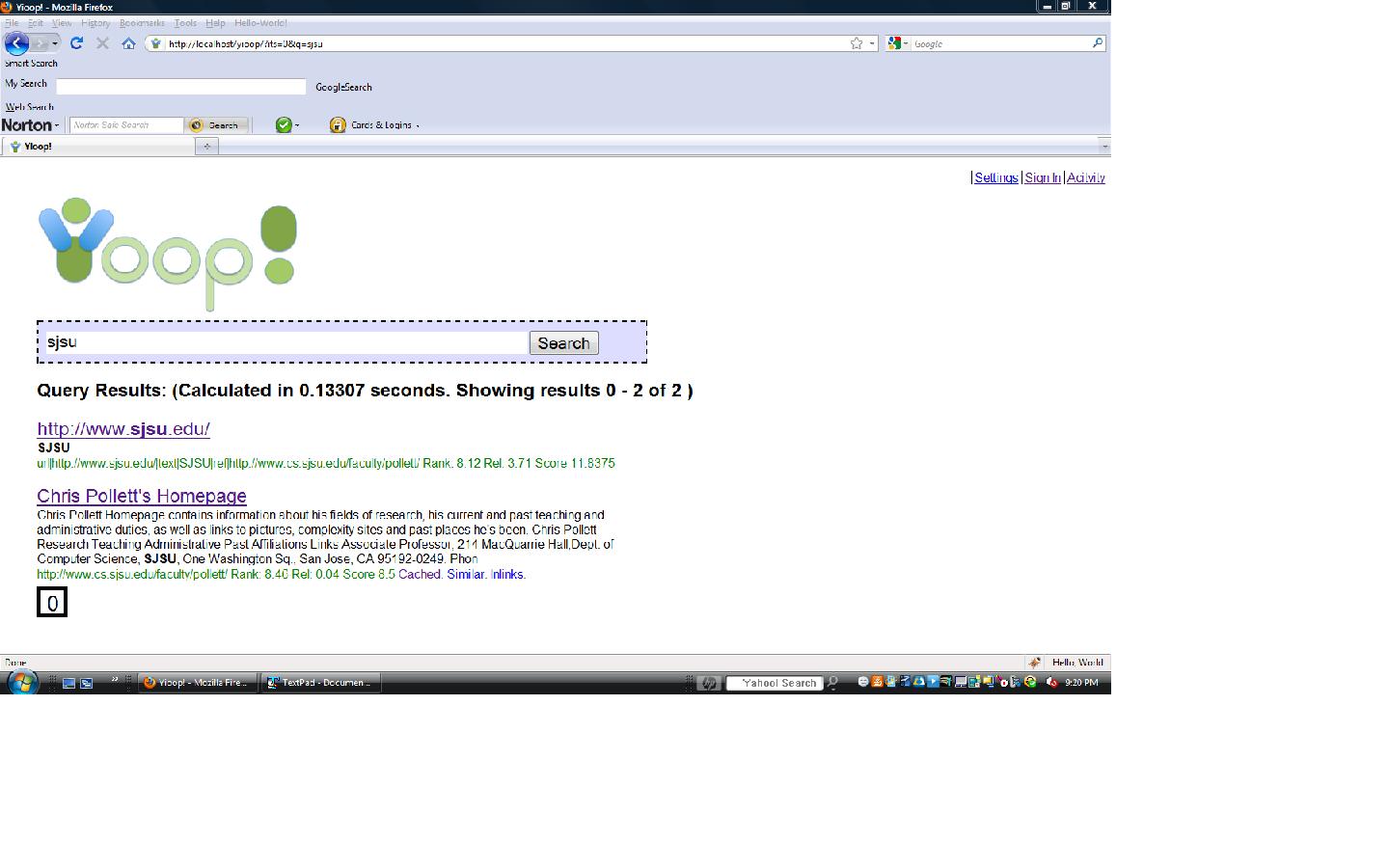Open the address bar history dropdown
The width and height of the screenshot is (1389, 868).
pos(872,43)
